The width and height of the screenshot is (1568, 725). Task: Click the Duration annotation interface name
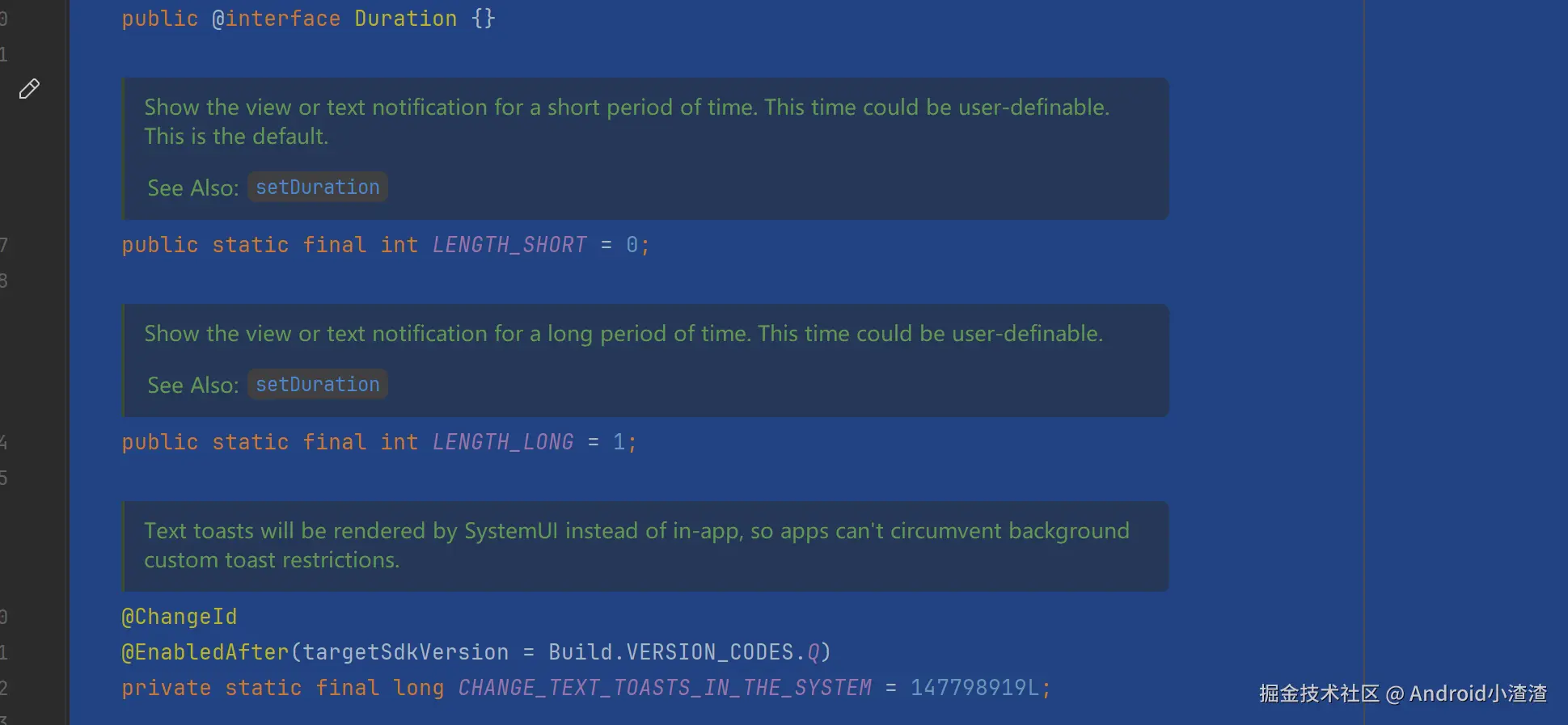tap(405, 19)
